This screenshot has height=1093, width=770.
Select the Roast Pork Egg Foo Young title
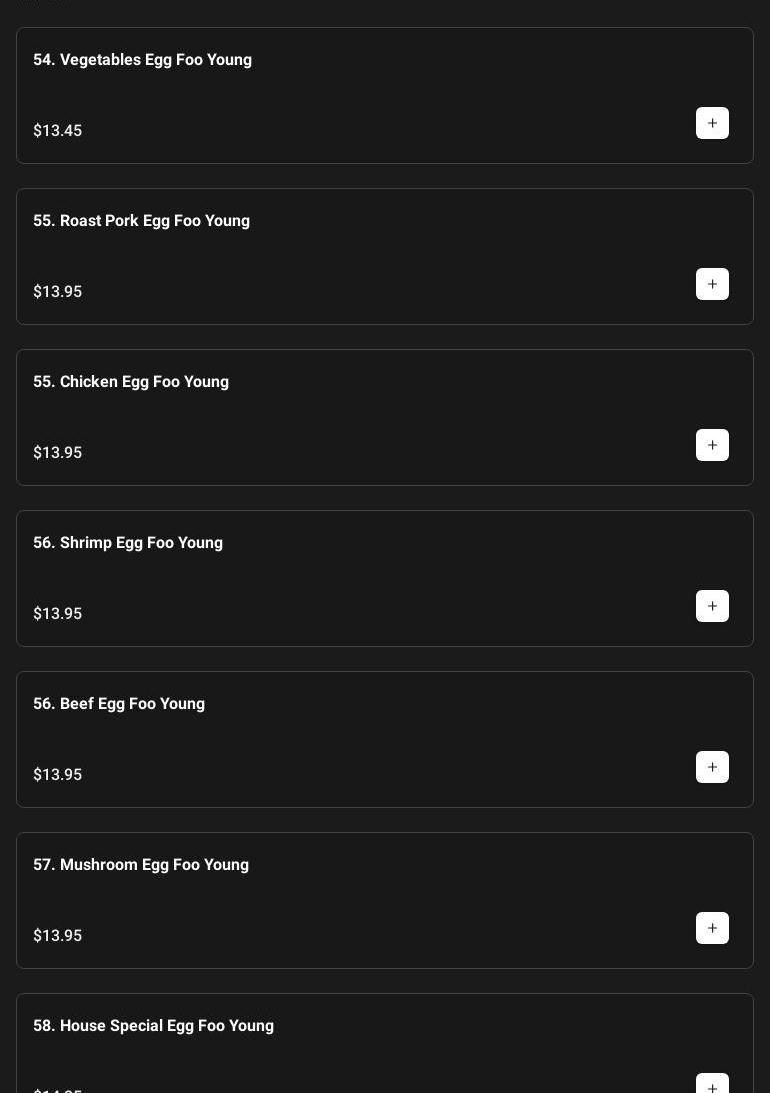[141, 221]
